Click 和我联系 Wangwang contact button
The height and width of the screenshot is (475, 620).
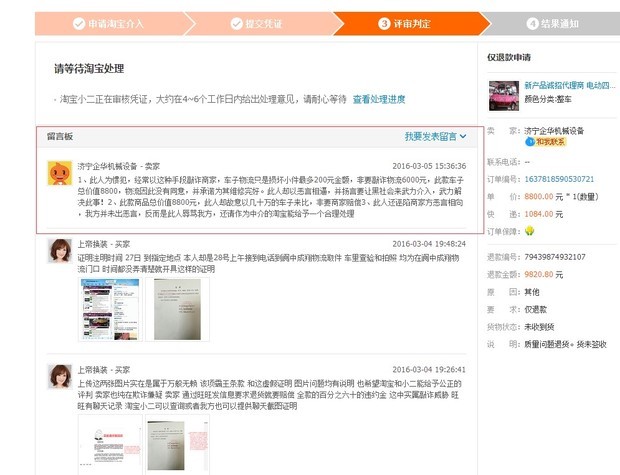click(x=546, y=142)
